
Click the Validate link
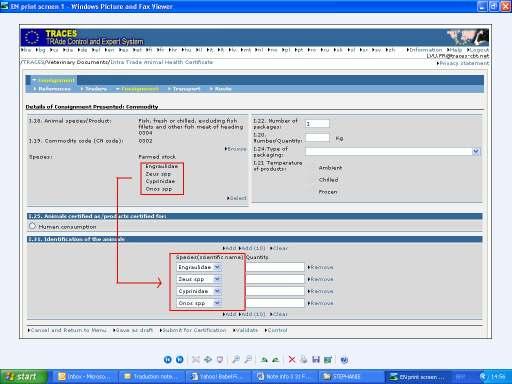pyautogui.click(x=245, y=330)
